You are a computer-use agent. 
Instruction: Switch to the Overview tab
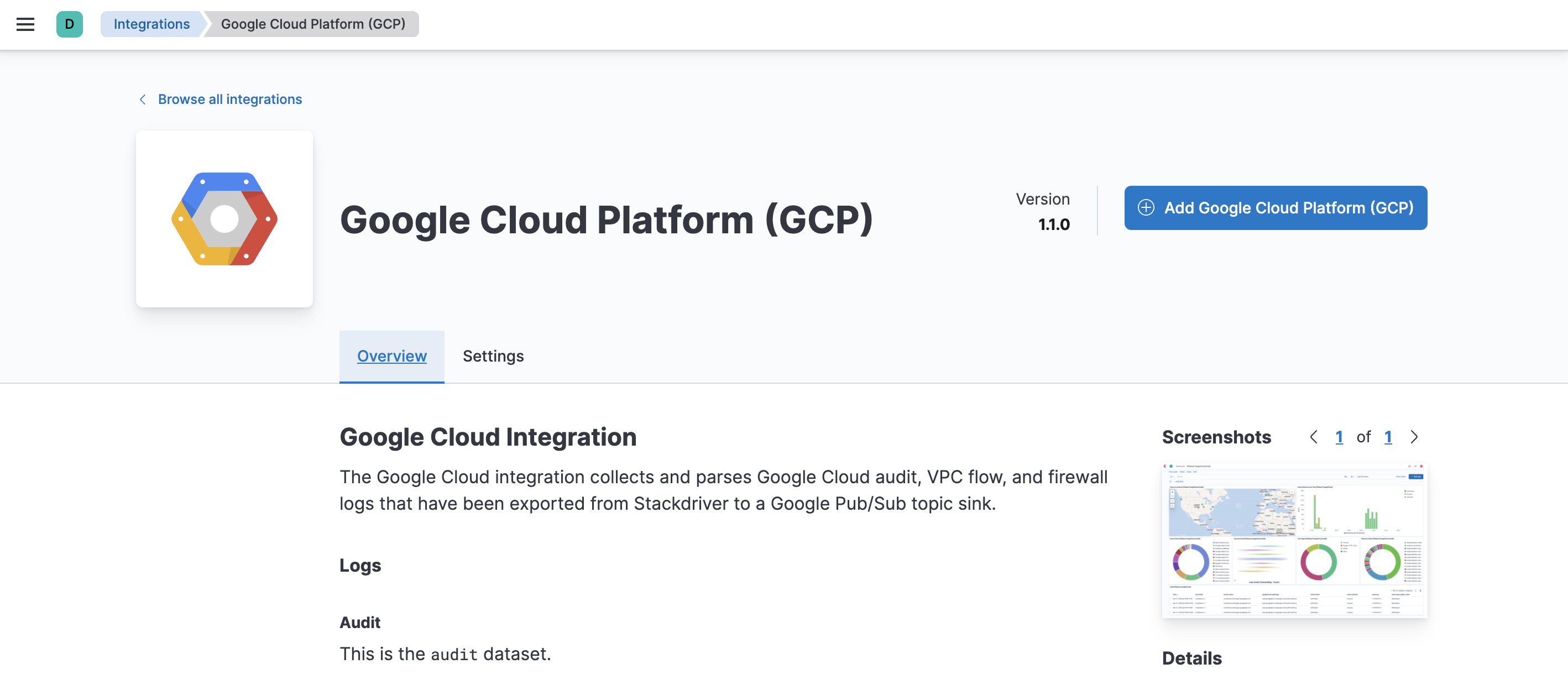click(x=391, y=356)
